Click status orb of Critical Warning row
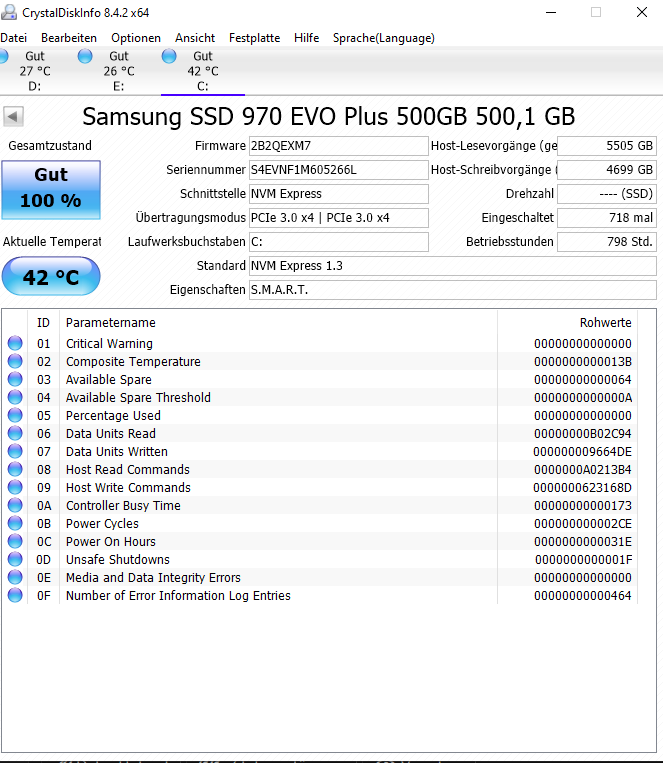The height and width of the screenshot is (763, 663). [x=15, y=343]
